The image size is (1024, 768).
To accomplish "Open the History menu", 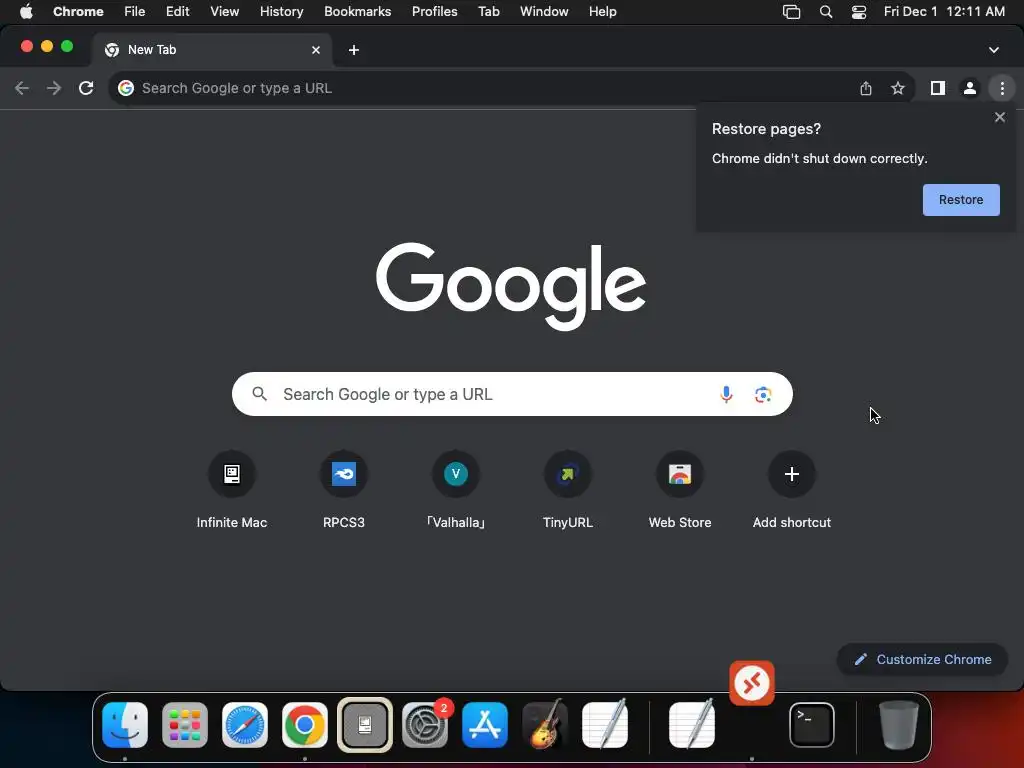I will click(x=281, y=12).
